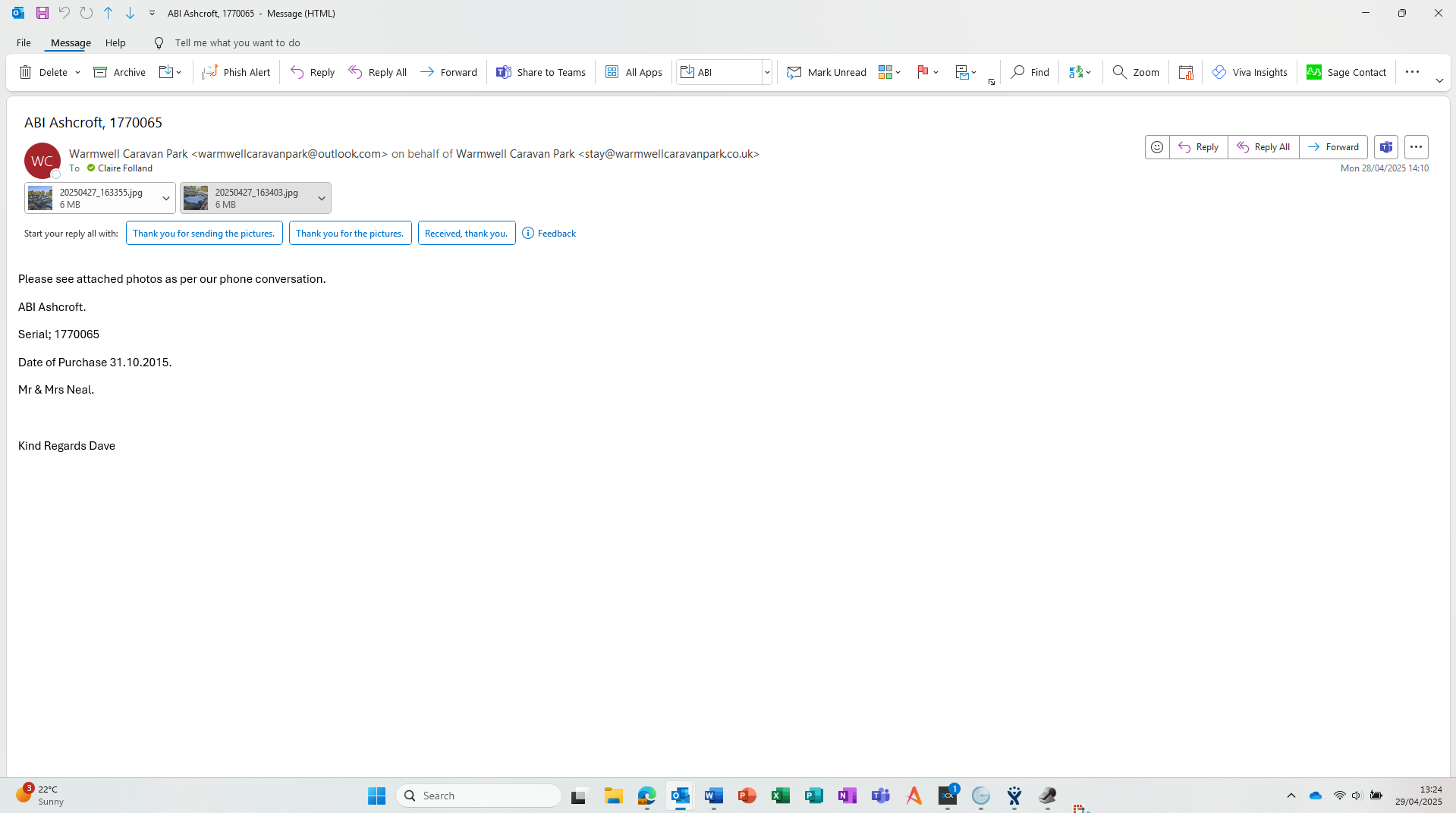Viewport: 1456px width, 813px height.
Task: Click the Windows taskbar Search box
Action: click(479, 796)
